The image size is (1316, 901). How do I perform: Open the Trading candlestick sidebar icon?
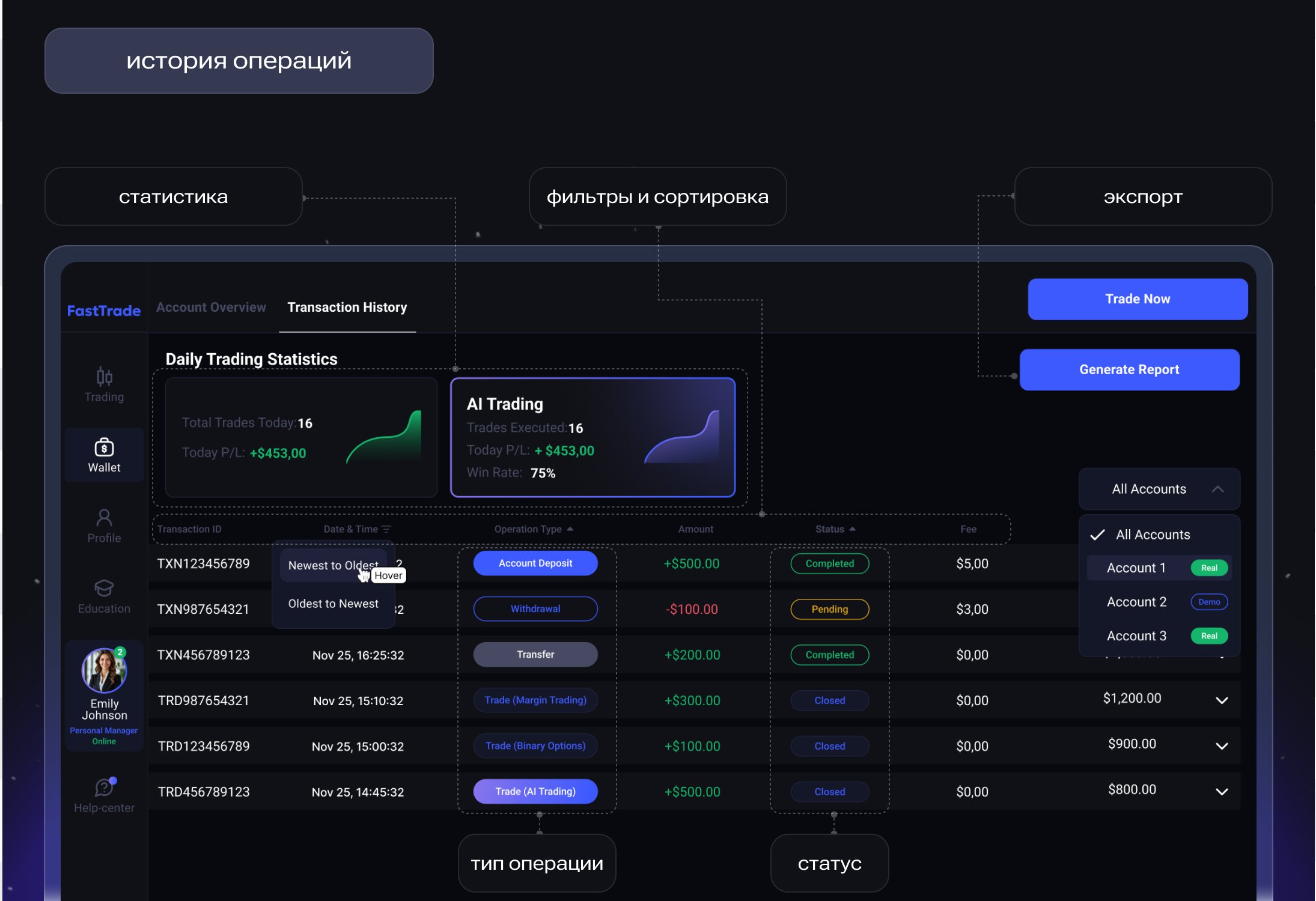coord(104,377)
